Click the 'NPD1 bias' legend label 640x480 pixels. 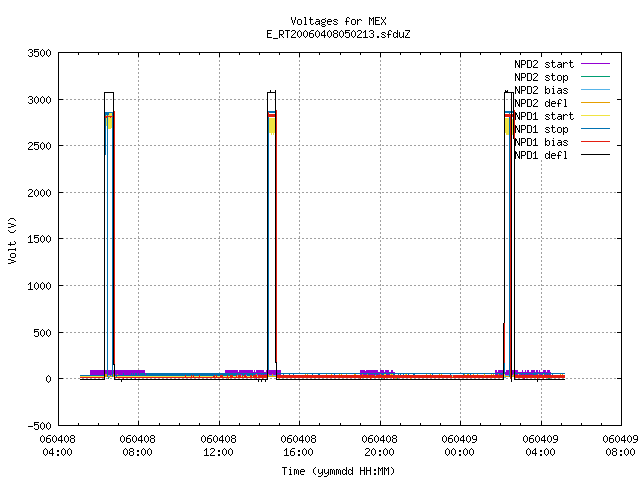point(541,142)
